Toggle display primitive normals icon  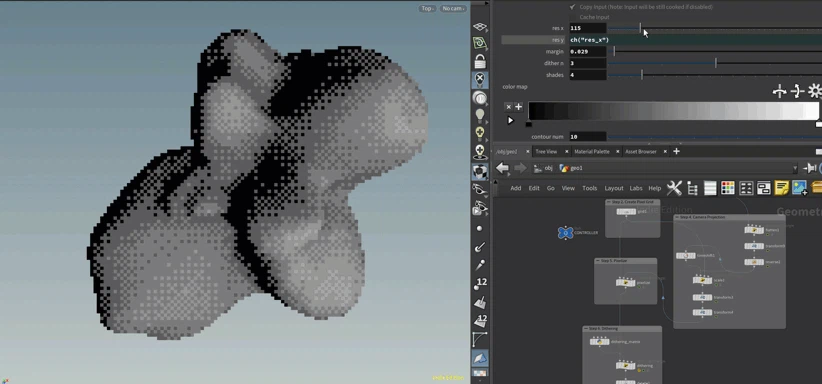(x=480, y=303)
